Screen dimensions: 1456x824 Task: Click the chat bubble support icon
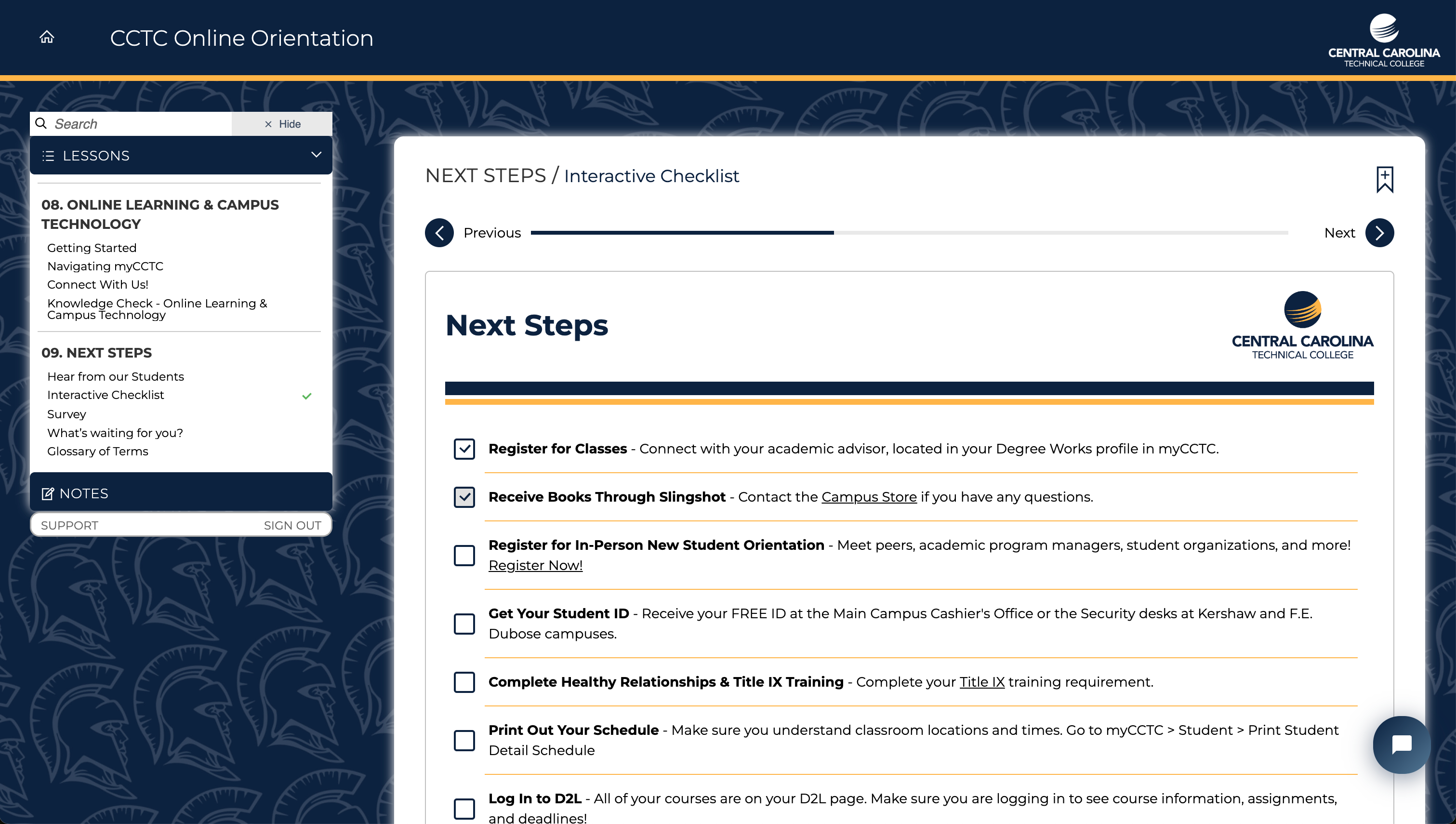1400,744
